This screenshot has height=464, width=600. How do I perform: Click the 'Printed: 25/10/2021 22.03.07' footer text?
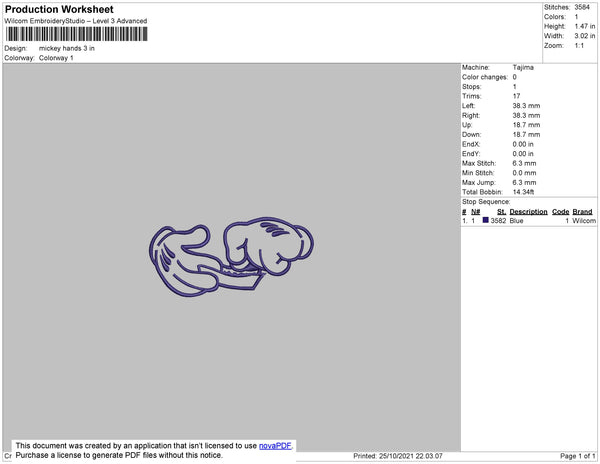click(x=398, y=456)
